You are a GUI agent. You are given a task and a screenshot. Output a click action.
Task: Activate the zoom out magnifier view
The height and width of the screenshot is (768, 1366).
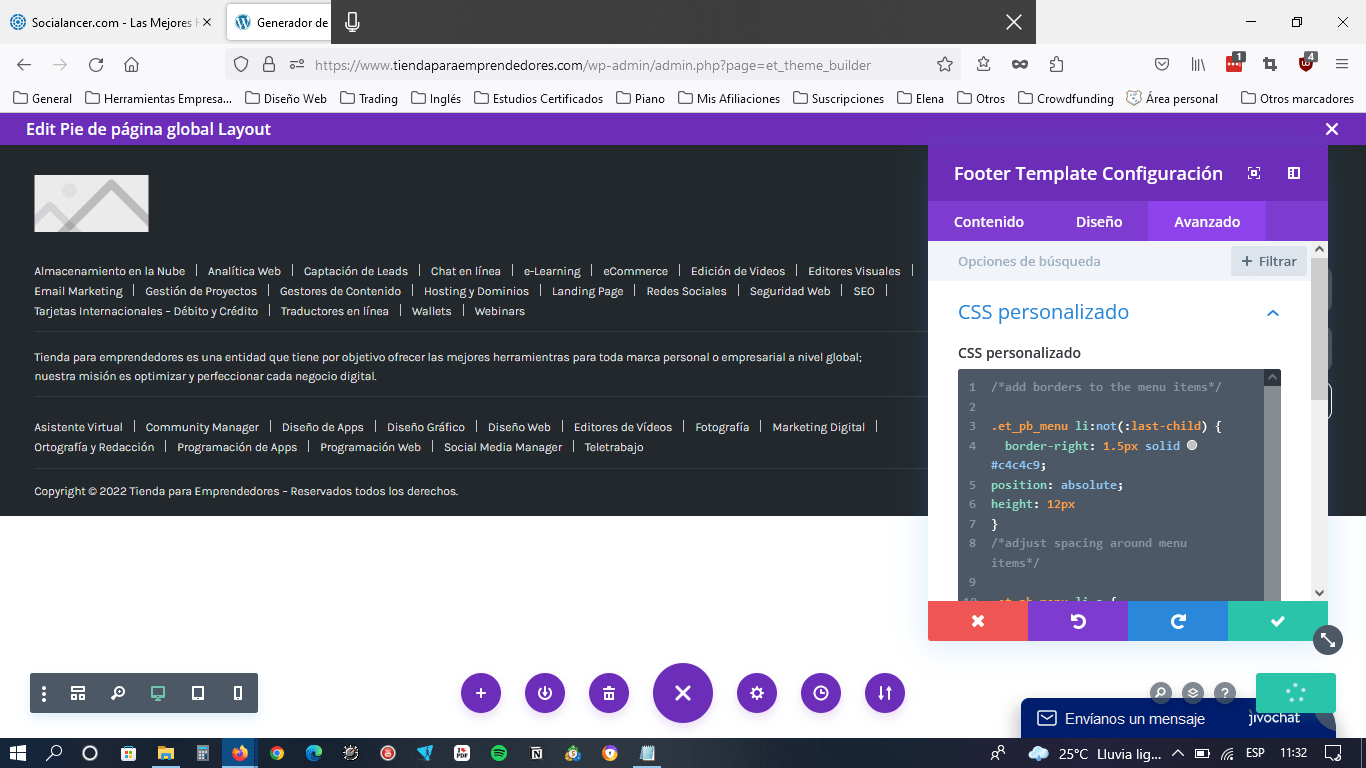coord(118,693)
